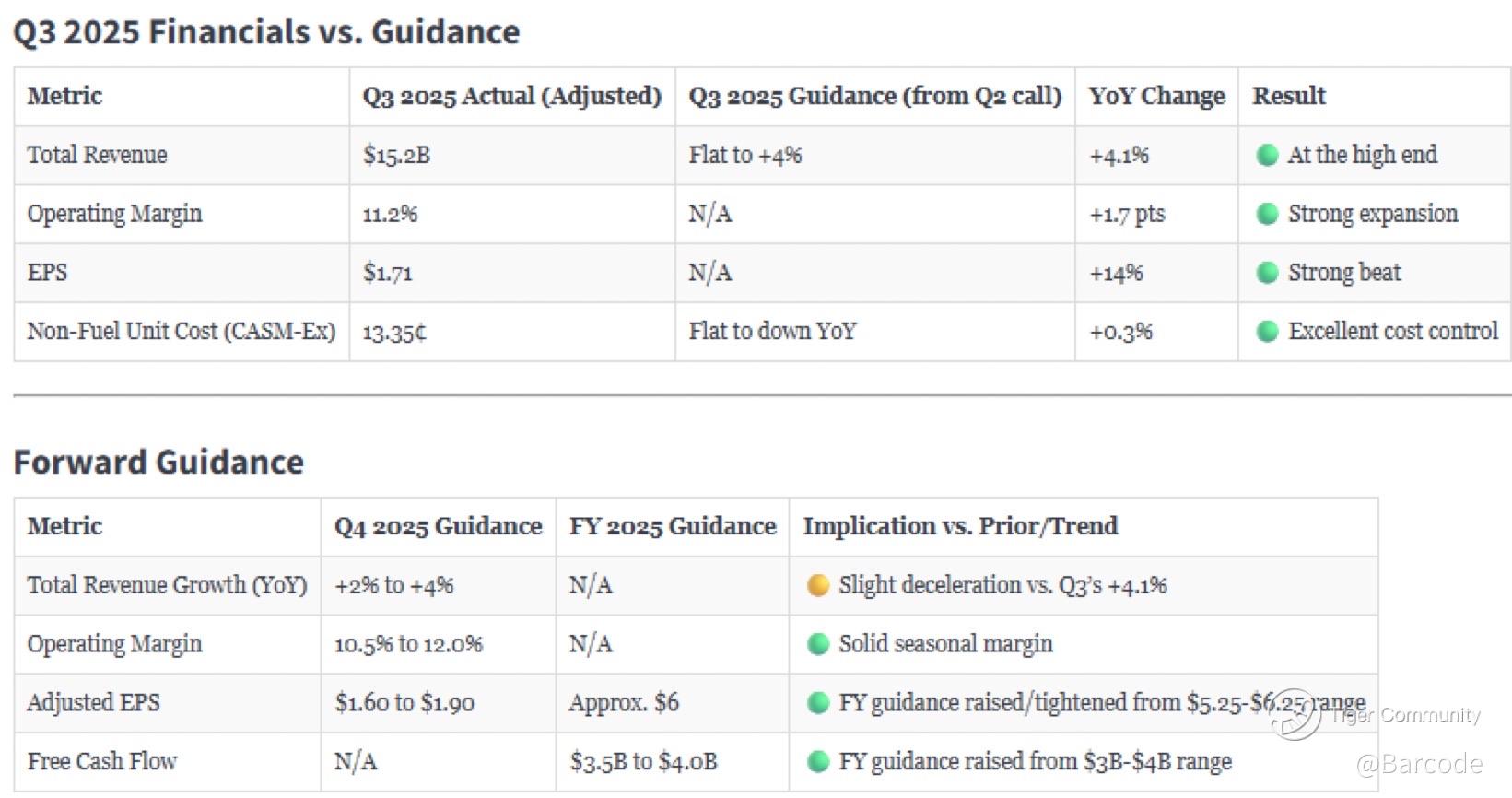The width and height of the screenshot is (1512, 798).
Task: Click the green dot before "FY guidance raised/tightened"
Action: coord(817,703)
